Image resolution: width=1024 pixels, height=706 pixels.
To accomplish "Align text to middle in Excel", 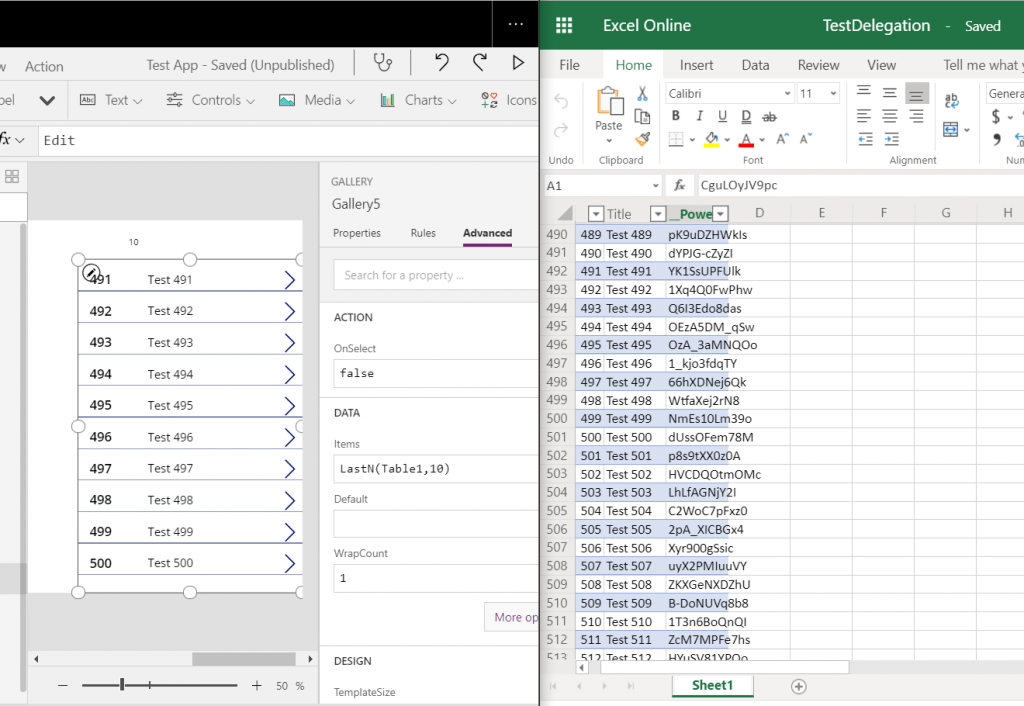I will click(x=889, y=93).
